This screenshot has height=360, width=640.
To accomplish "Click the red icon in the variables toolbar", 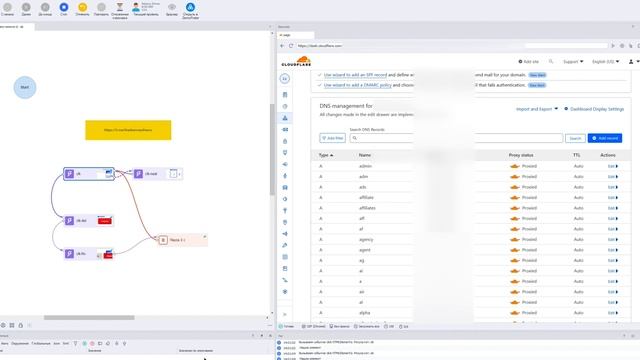I will tap(92, 344).
